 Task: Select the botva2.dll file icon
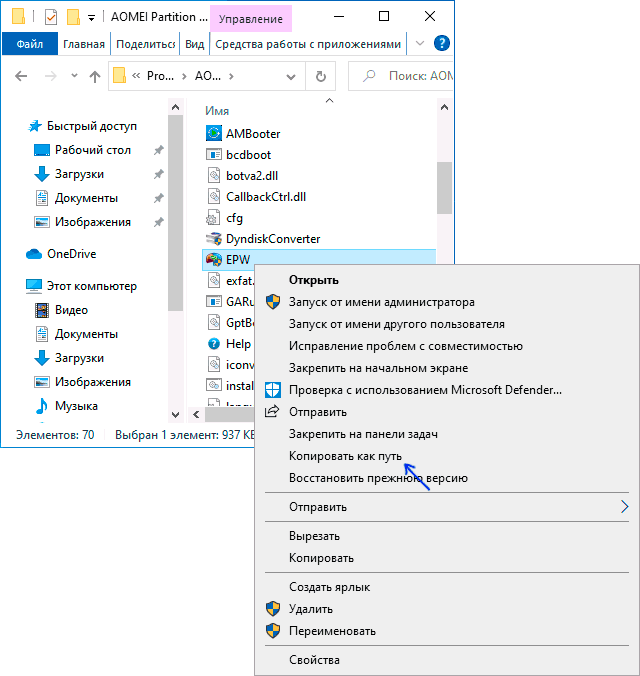click(x=213, y=175)
